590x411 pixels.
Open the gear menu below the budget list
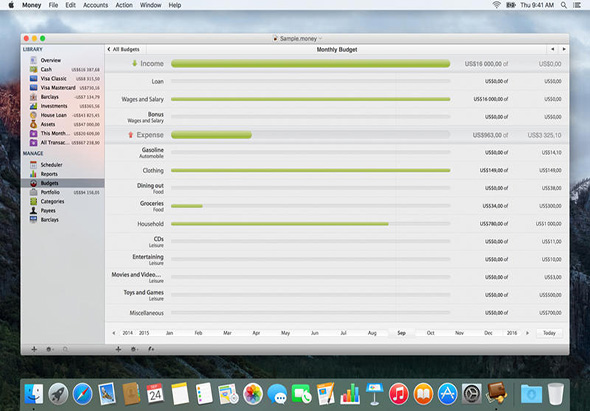click(134, 349)
